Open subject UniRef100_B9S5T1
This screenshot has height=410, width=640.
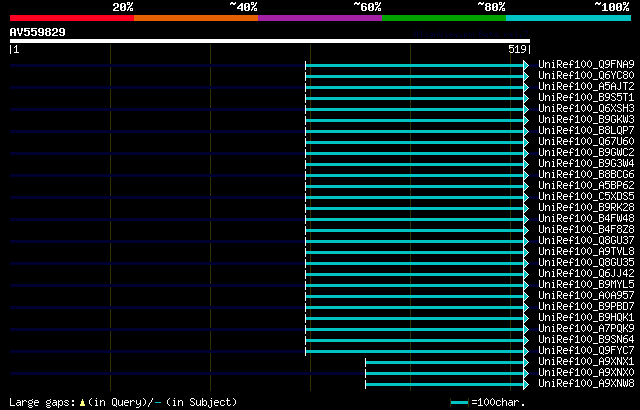(586, 98)
